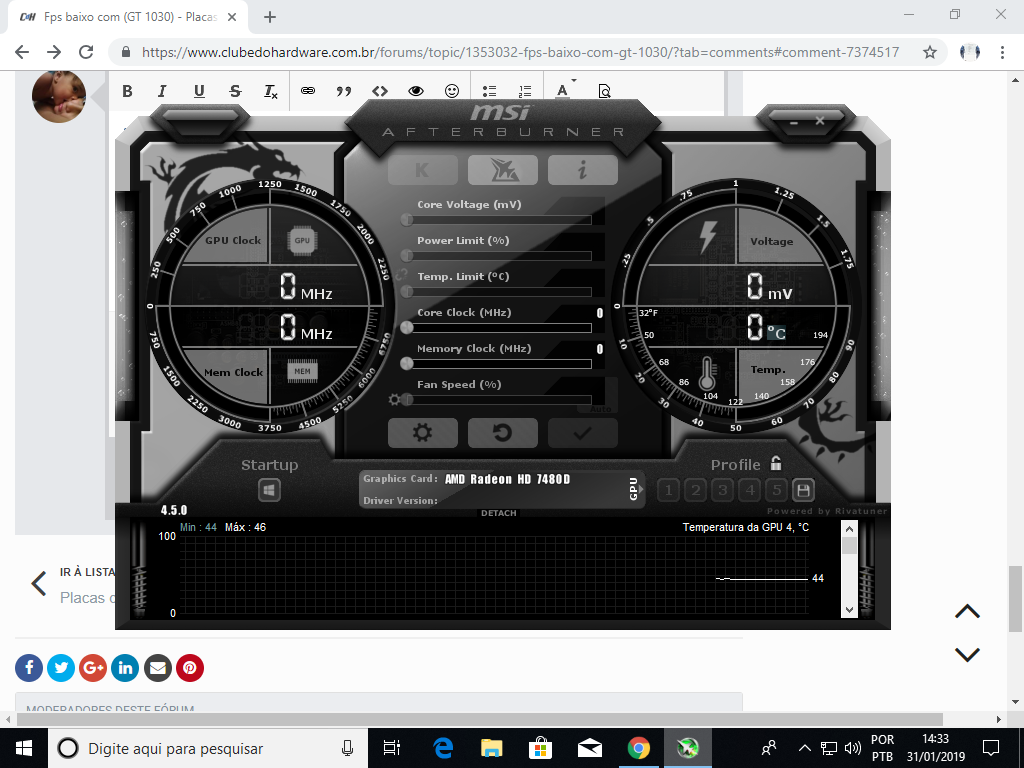Screen dimensions: 1024x768
Task: Toggle fan speed Auto mode
Action: click(601, 409)
